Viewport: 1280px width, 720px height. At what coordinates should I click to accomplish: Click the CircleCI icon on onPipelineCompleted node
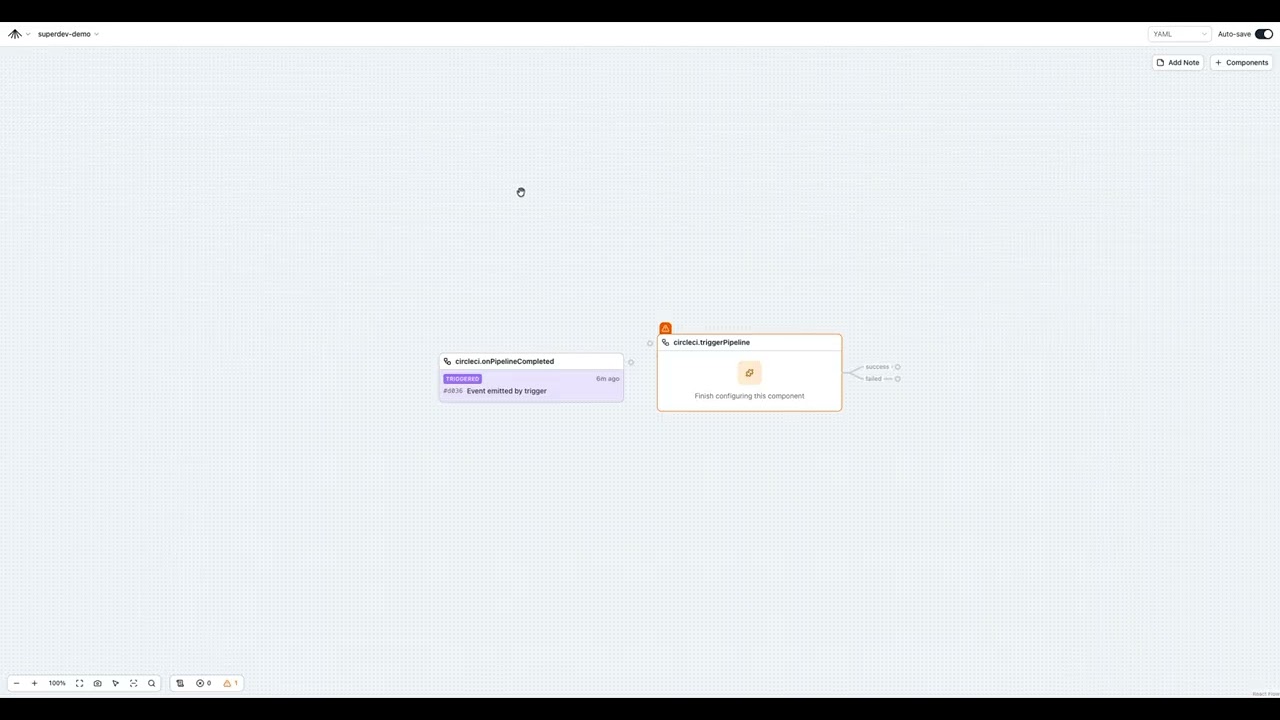447,361
